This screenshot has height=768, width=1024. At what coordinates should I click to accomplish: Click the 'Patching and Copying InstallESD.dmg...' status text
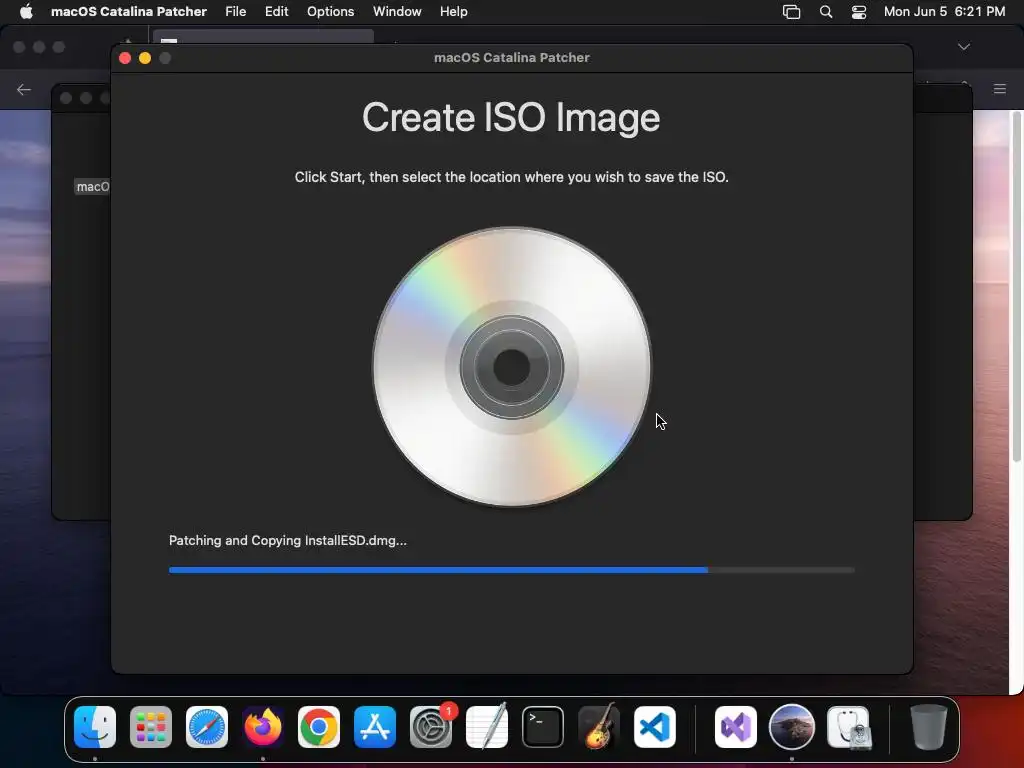point(287,541)
